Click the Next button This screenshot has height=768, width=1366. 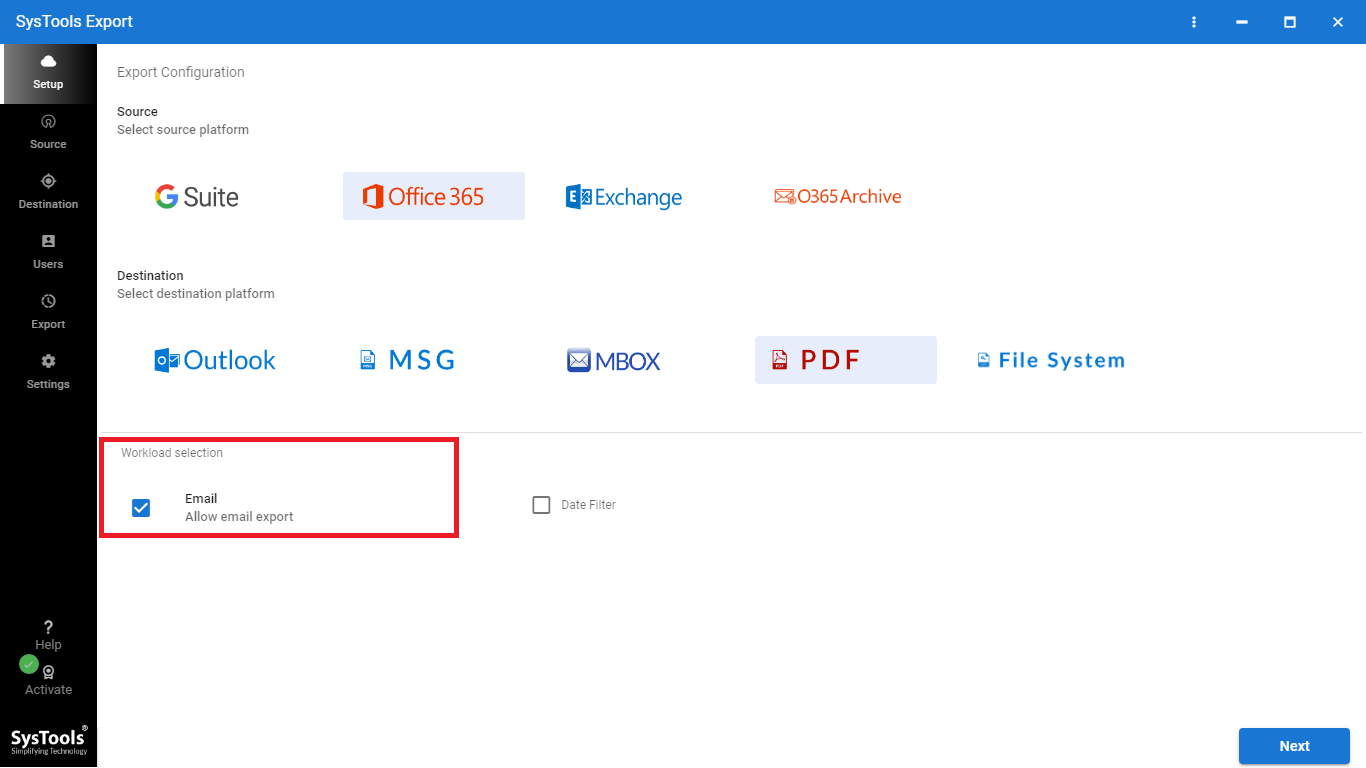point(1294,746)
